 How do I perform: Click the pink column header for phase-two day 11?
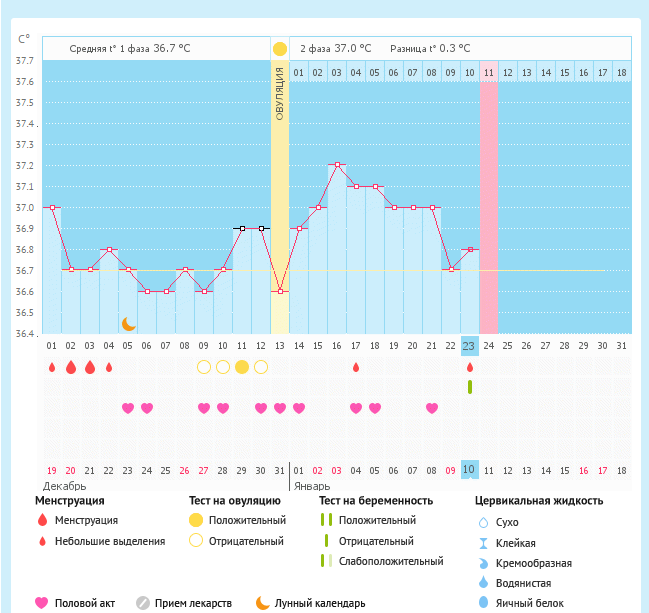click(488, 72)
